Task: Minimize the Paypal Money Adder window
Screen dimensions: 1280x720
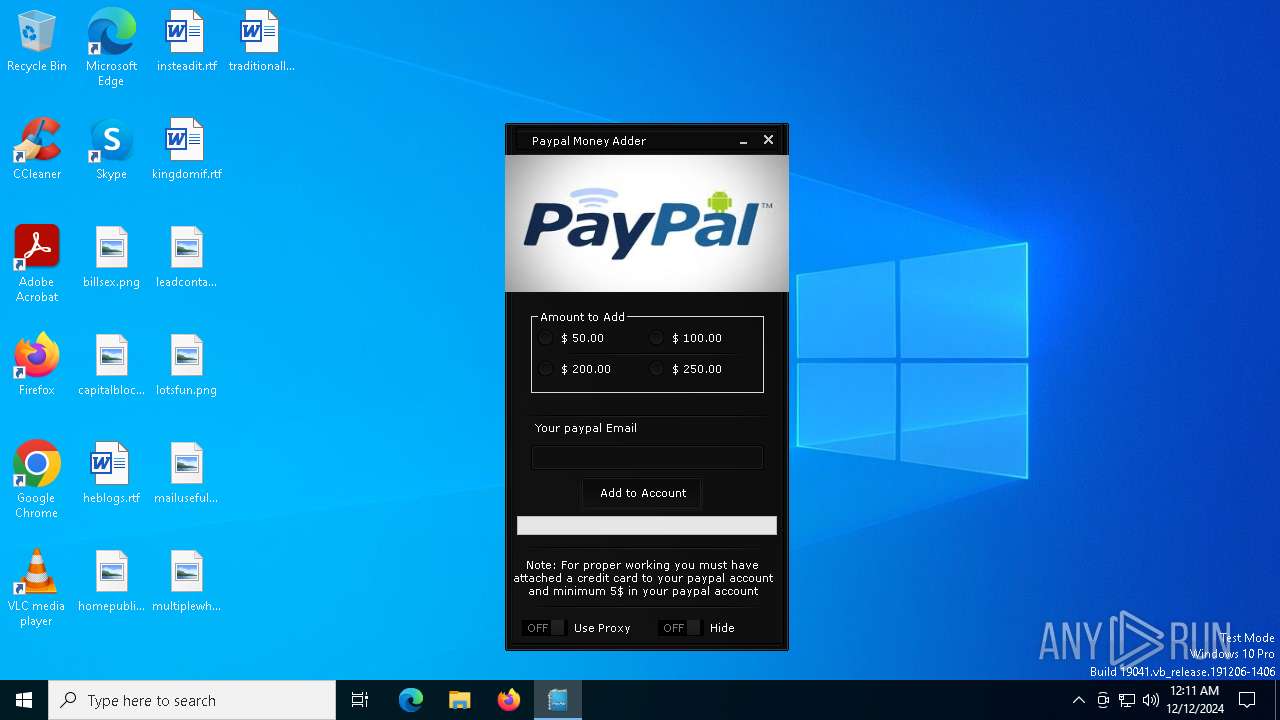Action: (743, 141)
